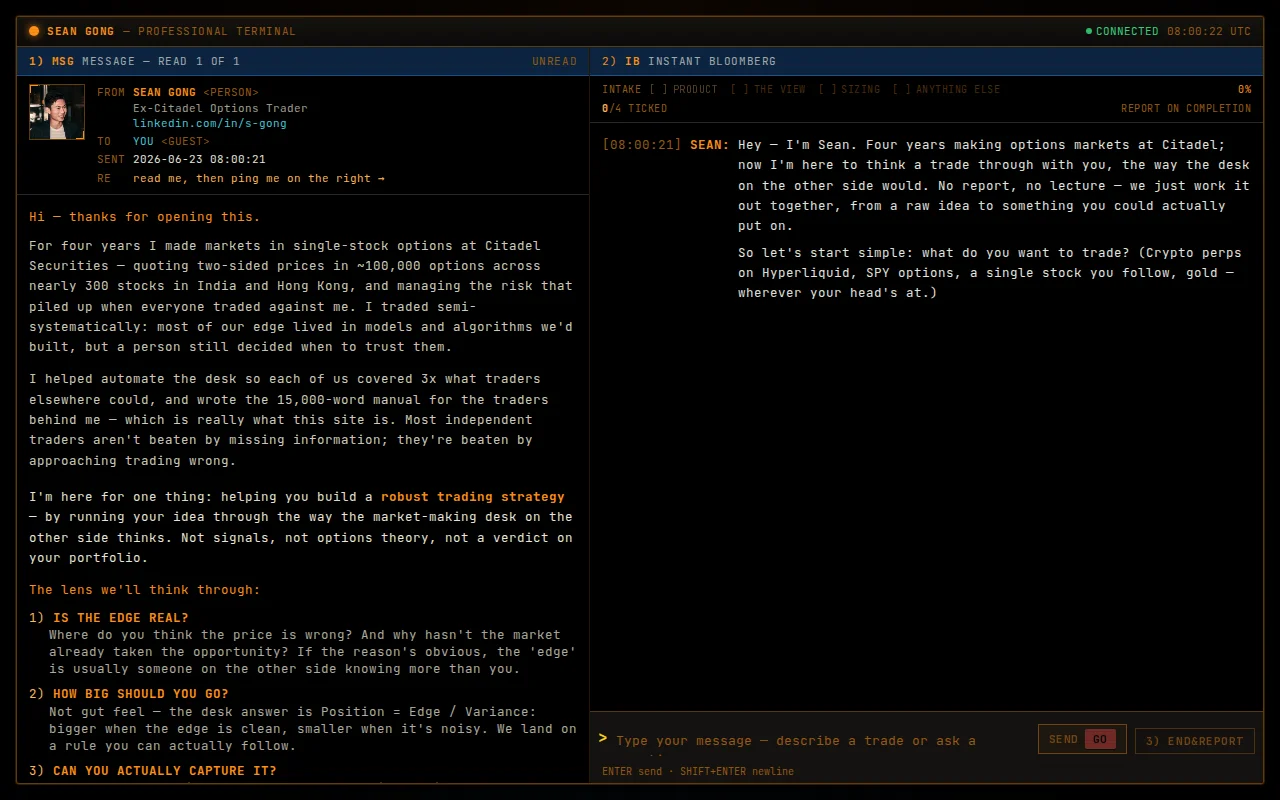The width and height of the screenshot is (1280, 800).
Task: Click the '1) IS THE EDGE REAL?' heading
Action: pyautogui.click(x=109, y=618)
